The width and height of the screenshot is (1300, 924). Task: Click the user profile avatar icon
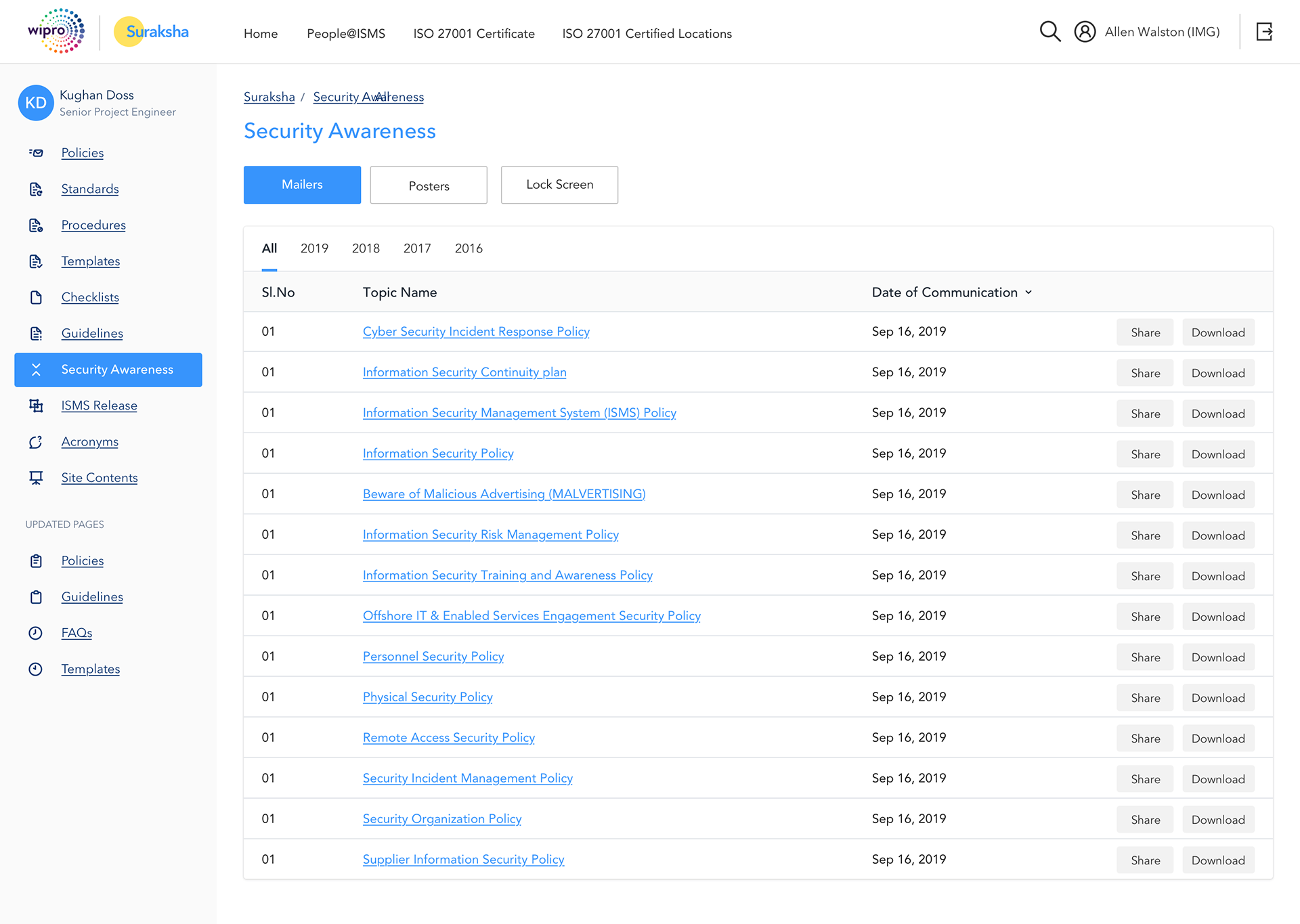tap(1085, 32)
